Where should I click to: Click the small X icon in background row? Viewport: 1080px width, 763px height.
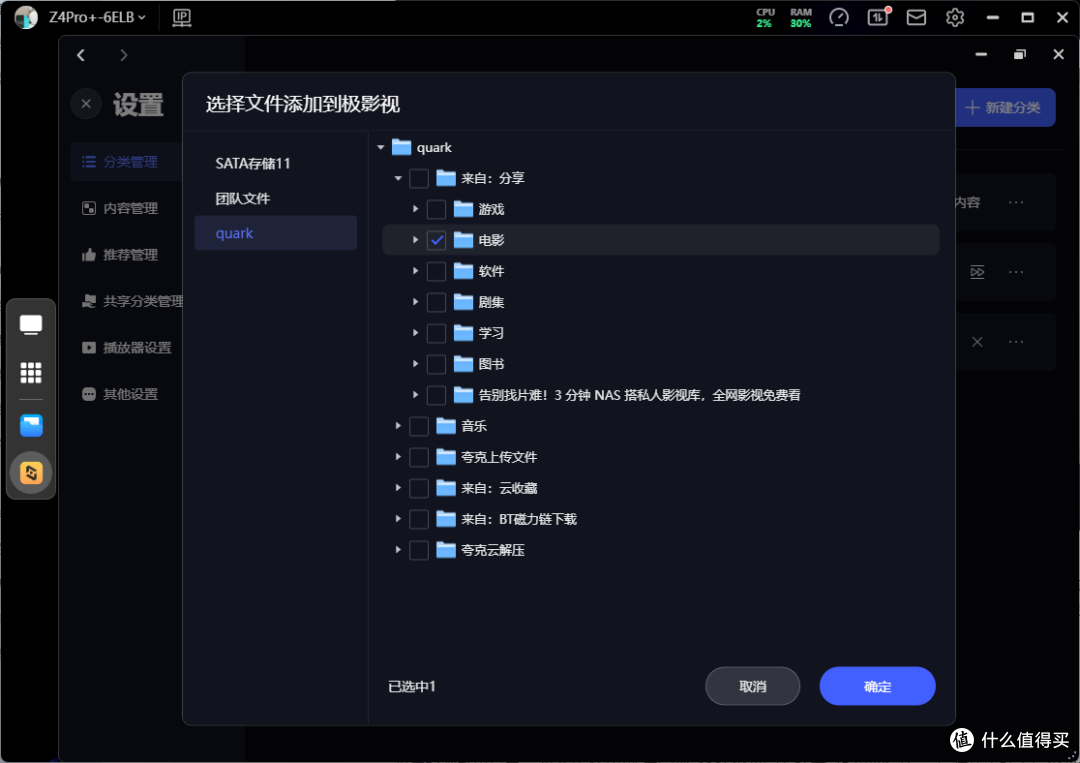pyautogui.click(x=977, y=342)
